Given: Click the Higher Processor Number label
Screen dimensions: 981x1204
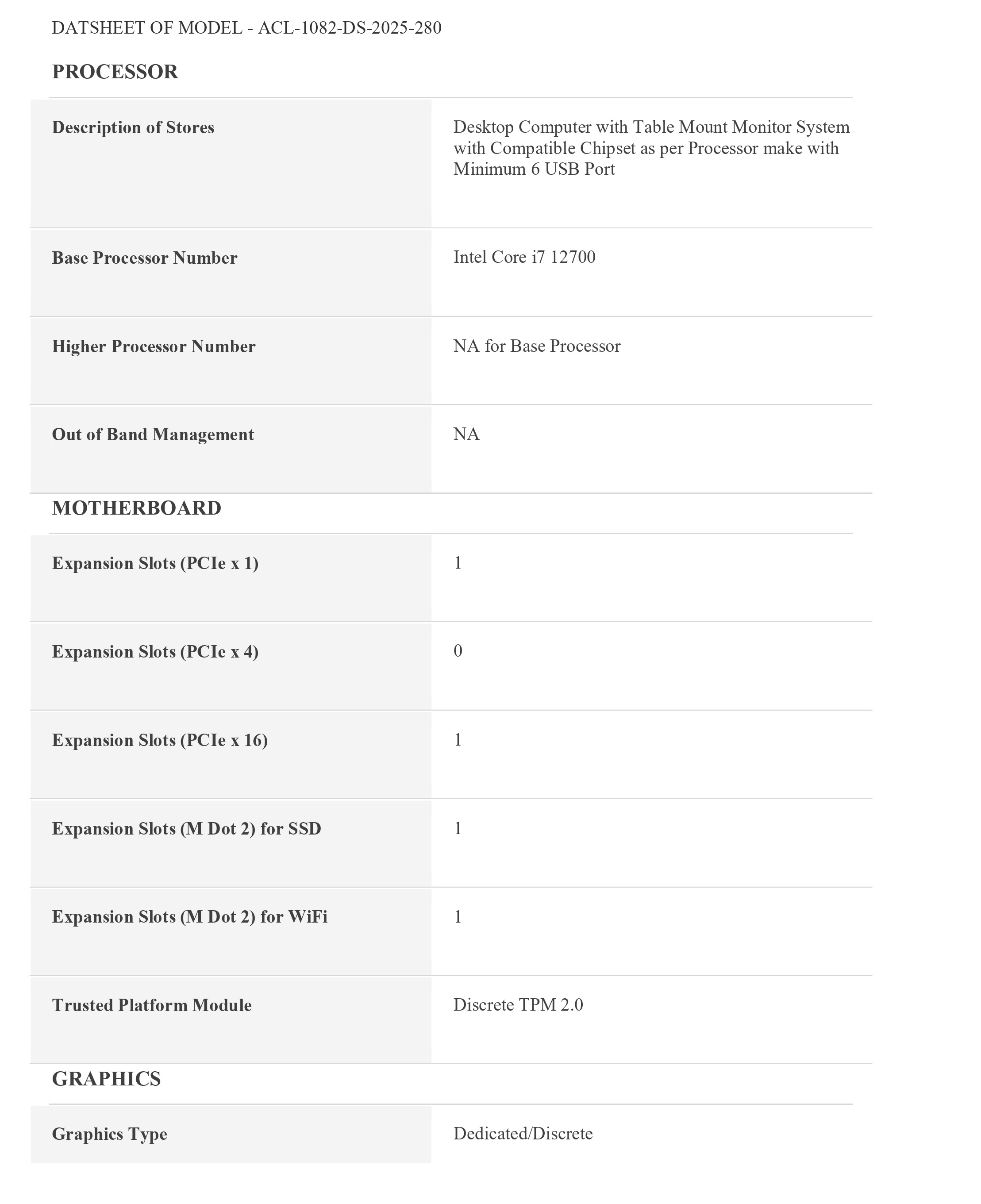Looking at the screenshot, I should pos(153,346).
